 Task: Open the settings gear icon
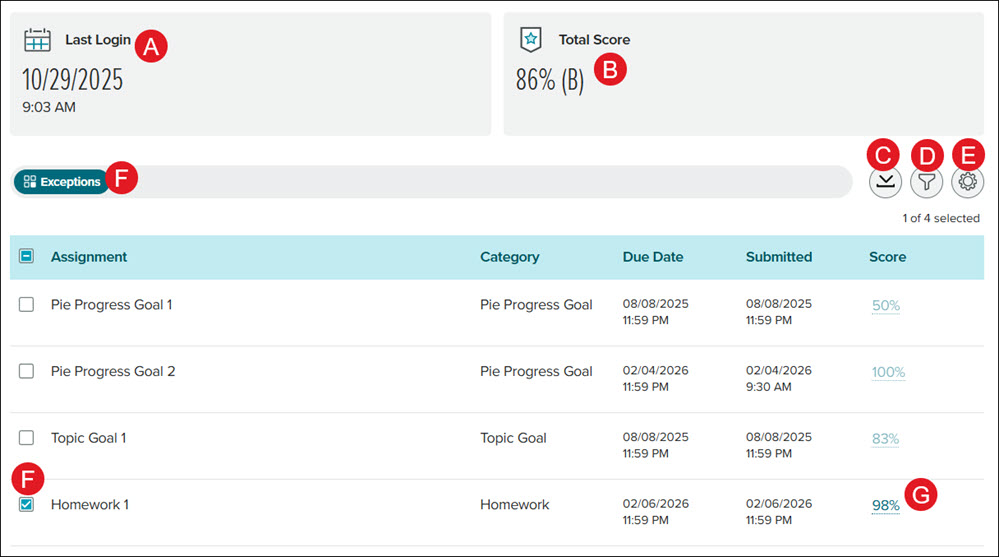click(x=967, y=182)
